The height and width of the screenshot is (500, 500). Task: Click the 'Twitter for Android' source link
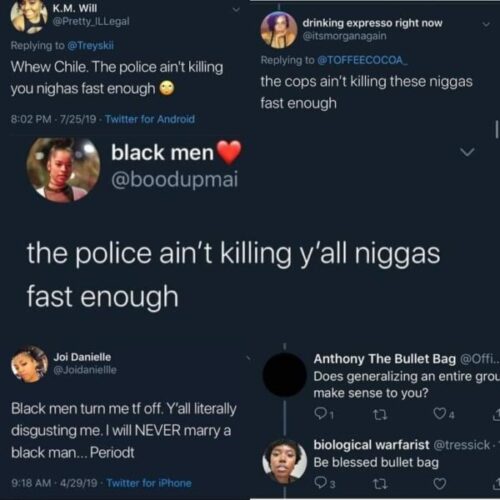[x=150, y=119]
